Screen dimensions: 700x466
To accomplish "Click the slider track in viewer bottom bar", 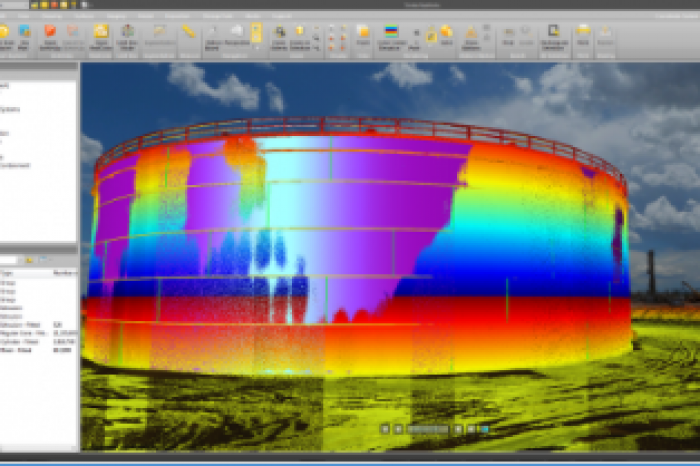I will pyautogui.click(x=427, y=428).
